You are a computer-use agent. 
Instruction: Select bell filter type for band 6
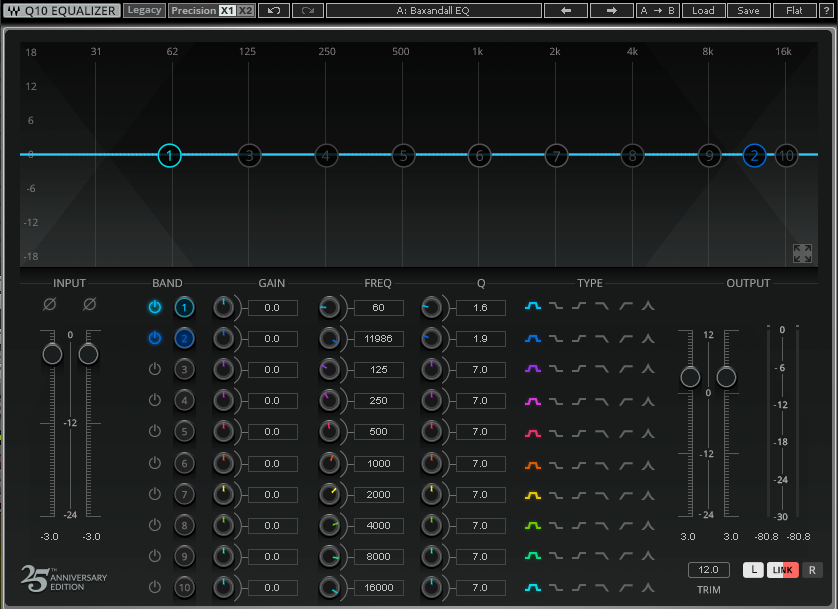(x=533, y=465)
